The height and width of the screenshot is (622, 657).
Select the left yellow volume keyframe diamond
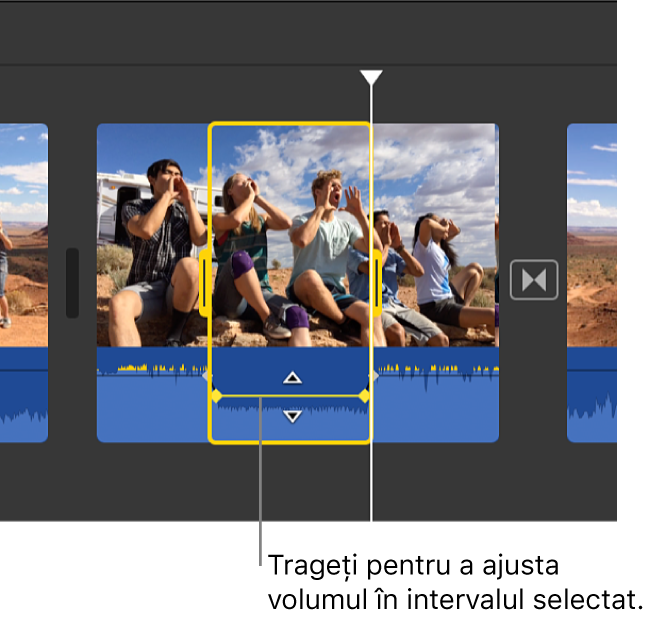click(216, 396)
